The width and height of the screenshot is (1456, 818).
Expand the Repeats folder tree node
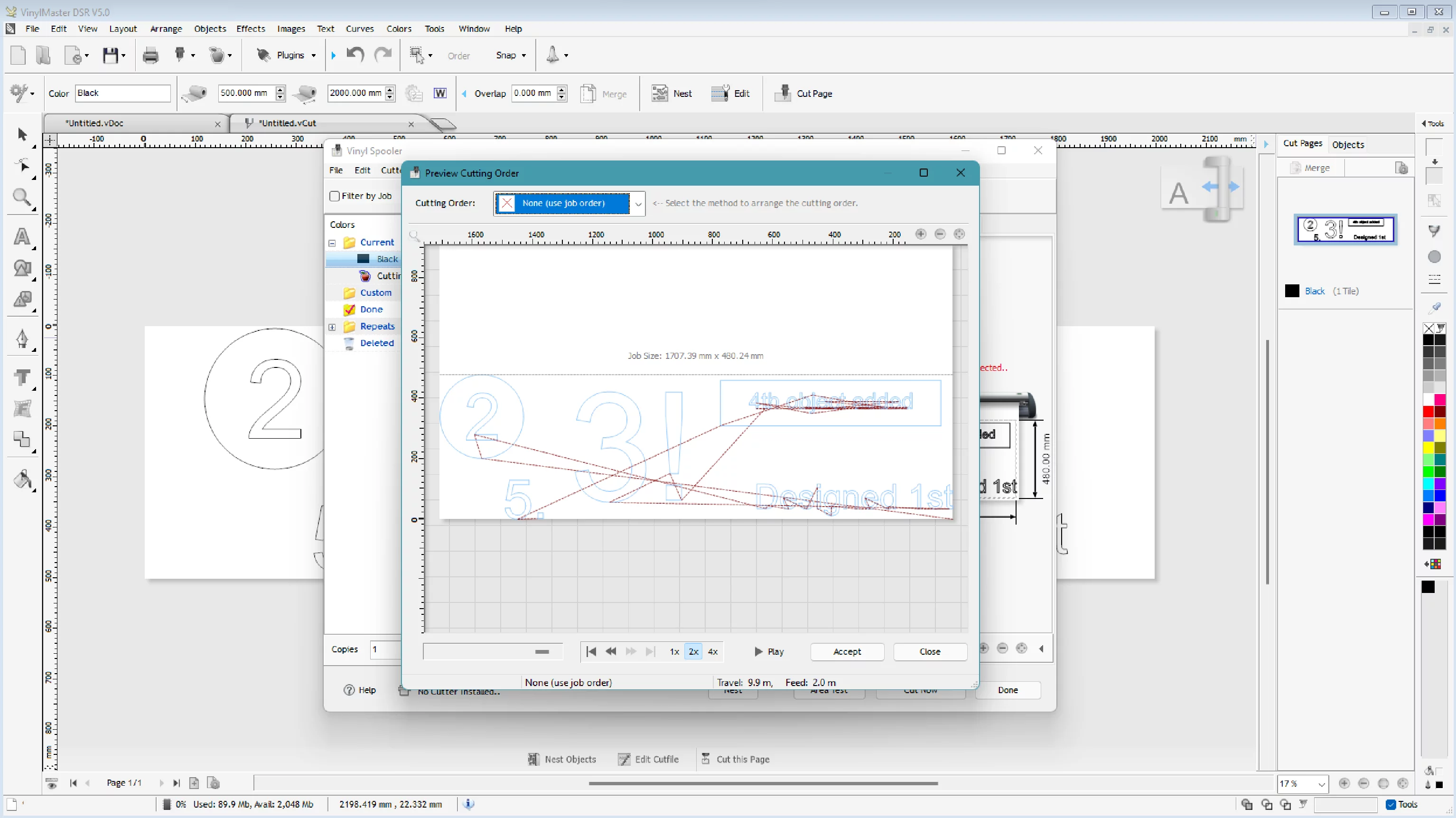pyautogui.click(x=332, y=327)
